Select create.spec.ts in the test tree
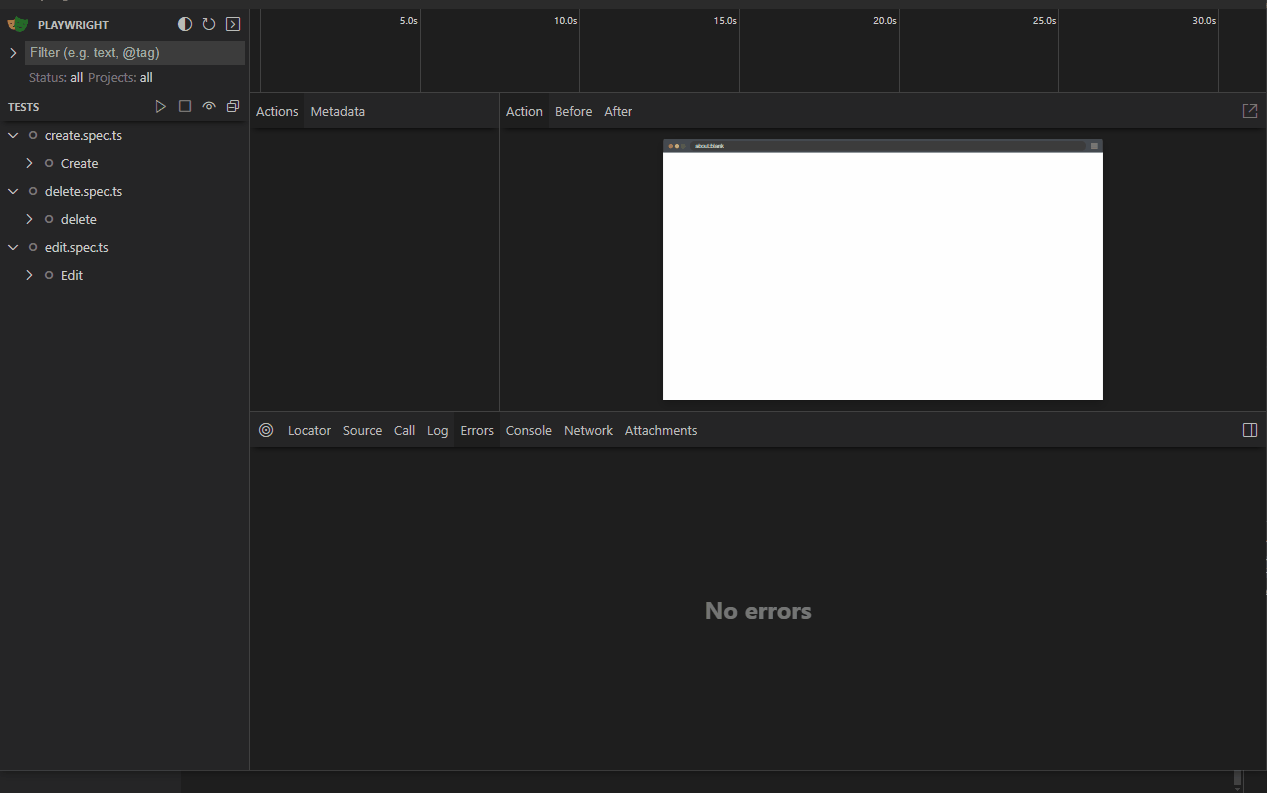 83,135
